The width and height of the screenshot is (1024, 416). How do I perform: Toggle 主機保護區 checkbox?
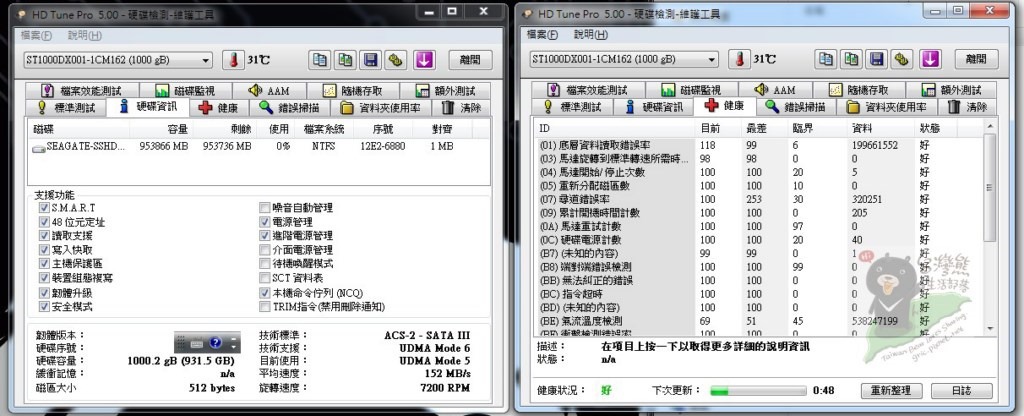point(44,264)
